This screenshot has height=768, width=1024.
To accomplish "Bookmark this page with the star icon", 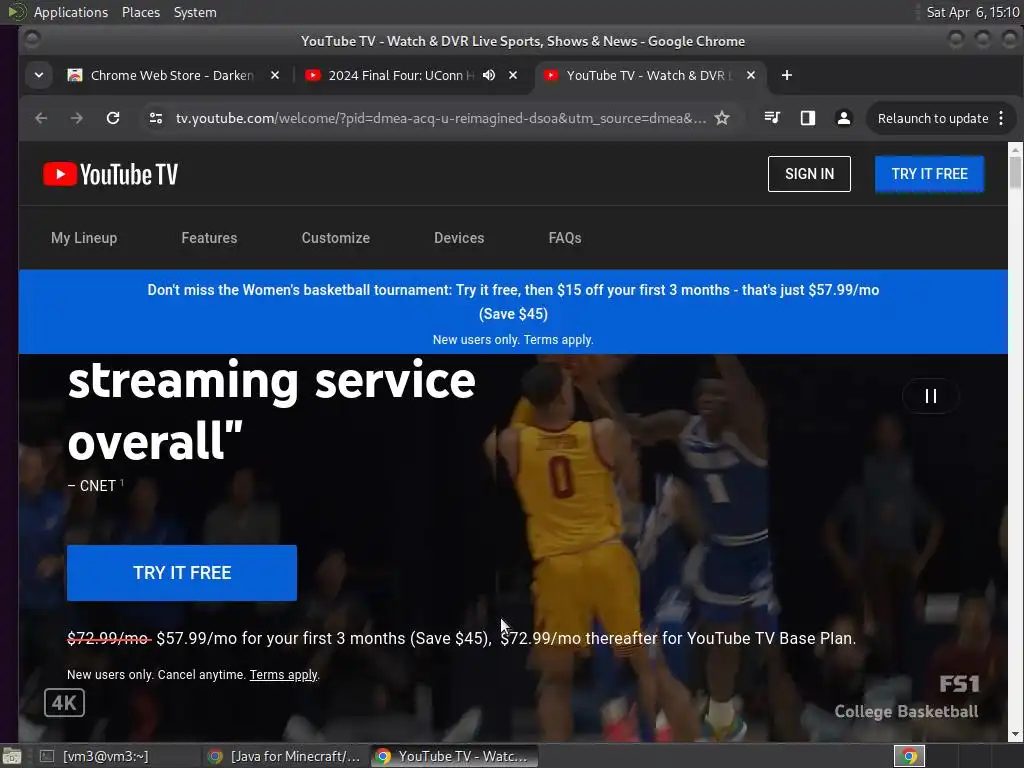I will 722,118.
